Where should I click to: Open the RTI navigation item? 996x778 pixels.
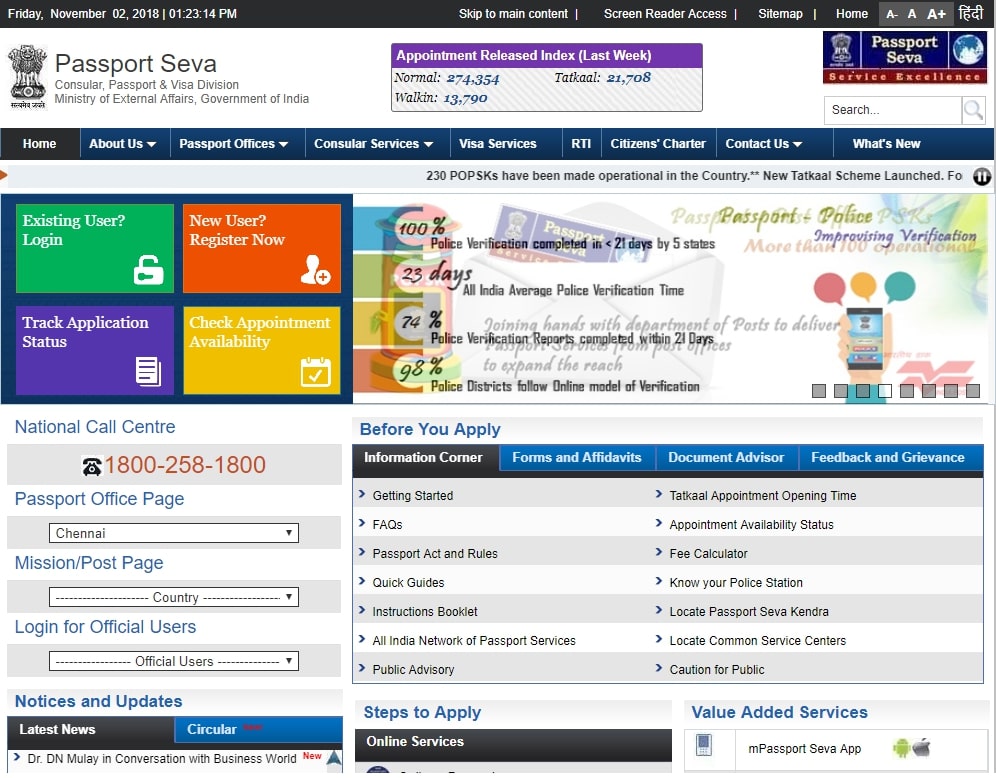(581, 144)
